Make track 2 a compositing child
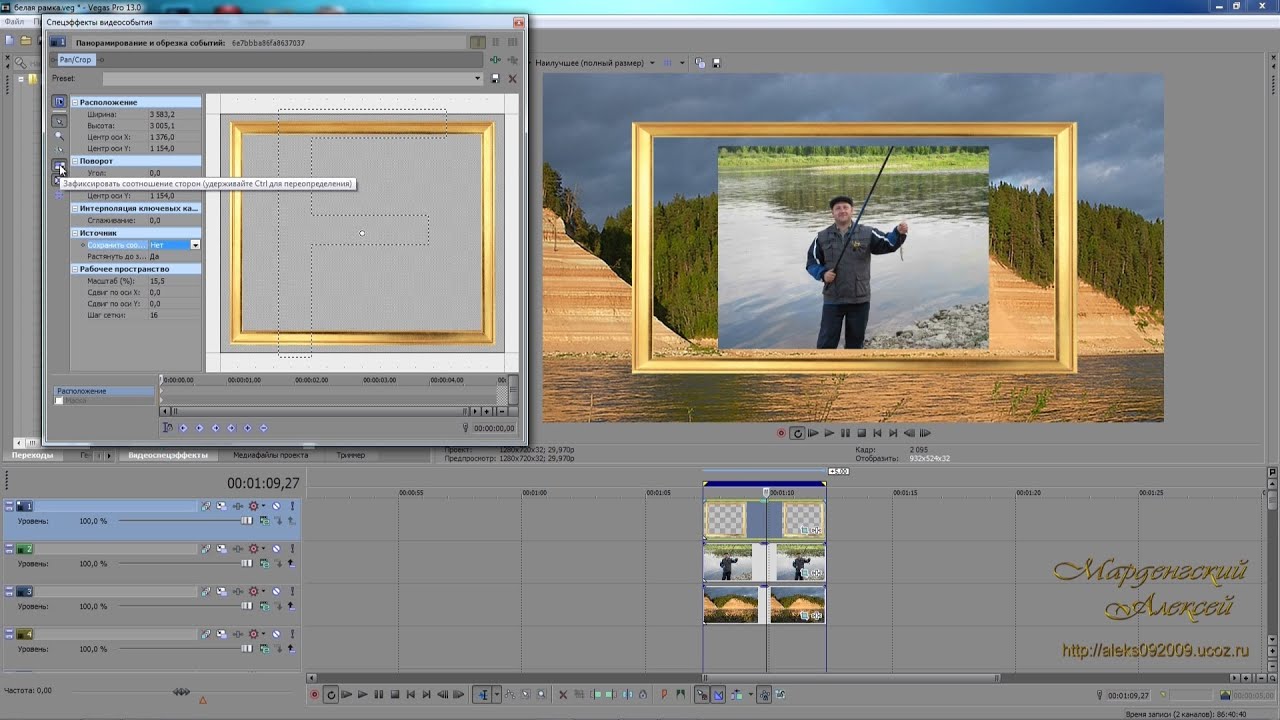Image resolution: width=1280 pixels, height=720 pixels. [x=291, y=563]
